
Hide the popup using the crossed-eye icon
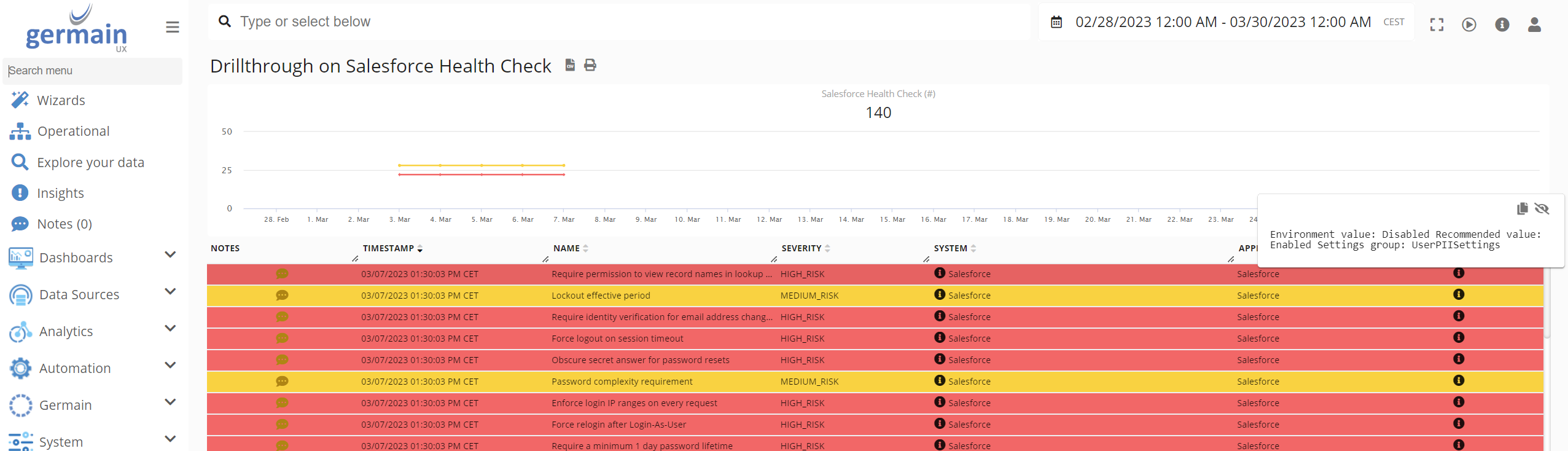1542,209
